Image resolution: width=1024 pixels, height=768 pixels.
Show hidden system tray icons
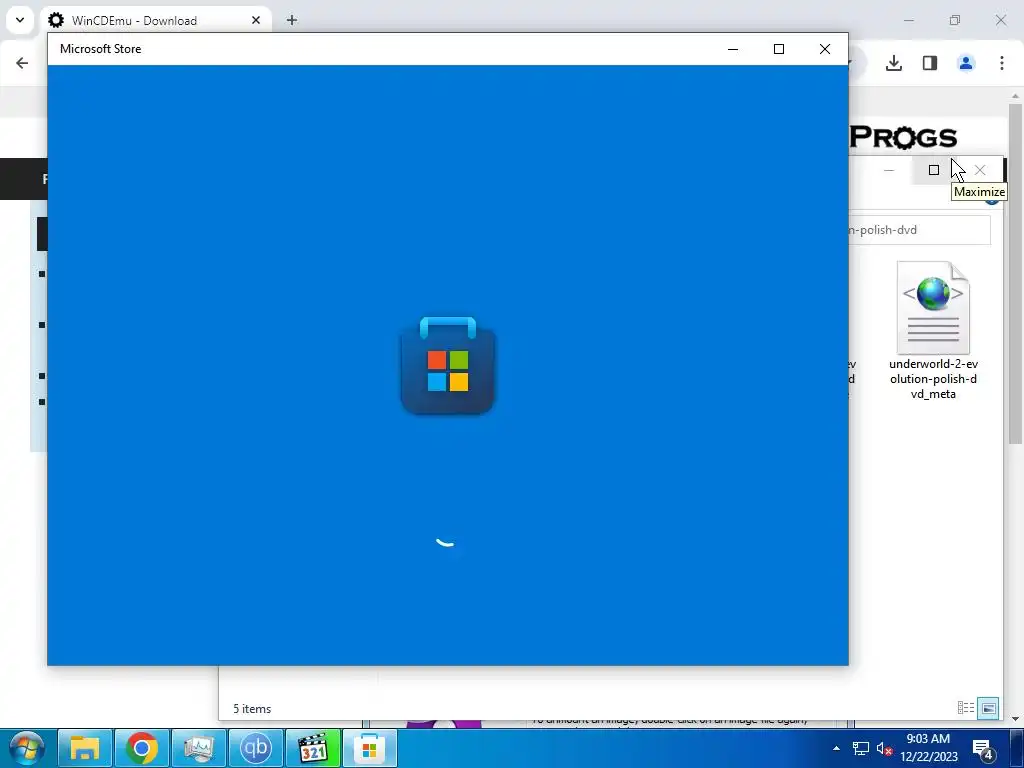[x=836, y=748]
